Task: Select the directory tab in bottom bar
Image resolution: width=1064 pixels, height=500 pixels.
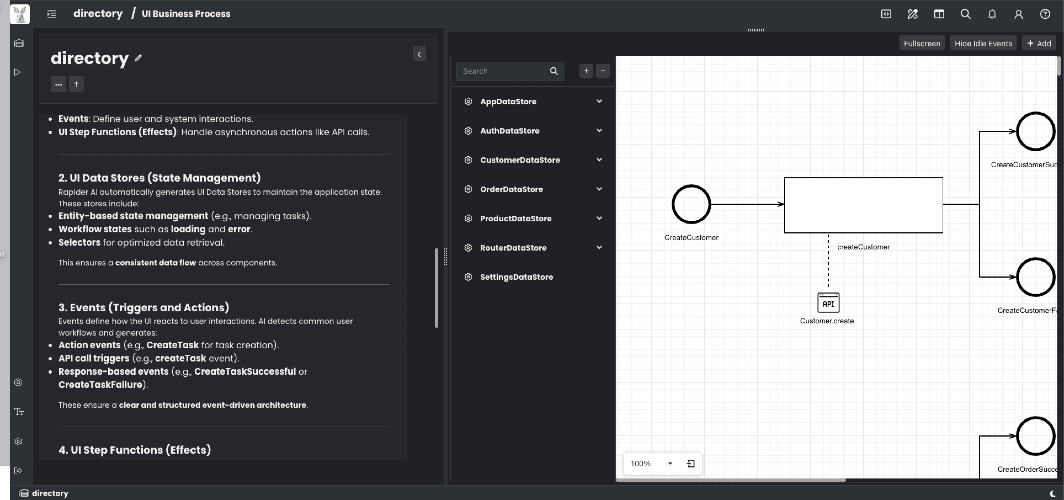Action: [44, 493]
